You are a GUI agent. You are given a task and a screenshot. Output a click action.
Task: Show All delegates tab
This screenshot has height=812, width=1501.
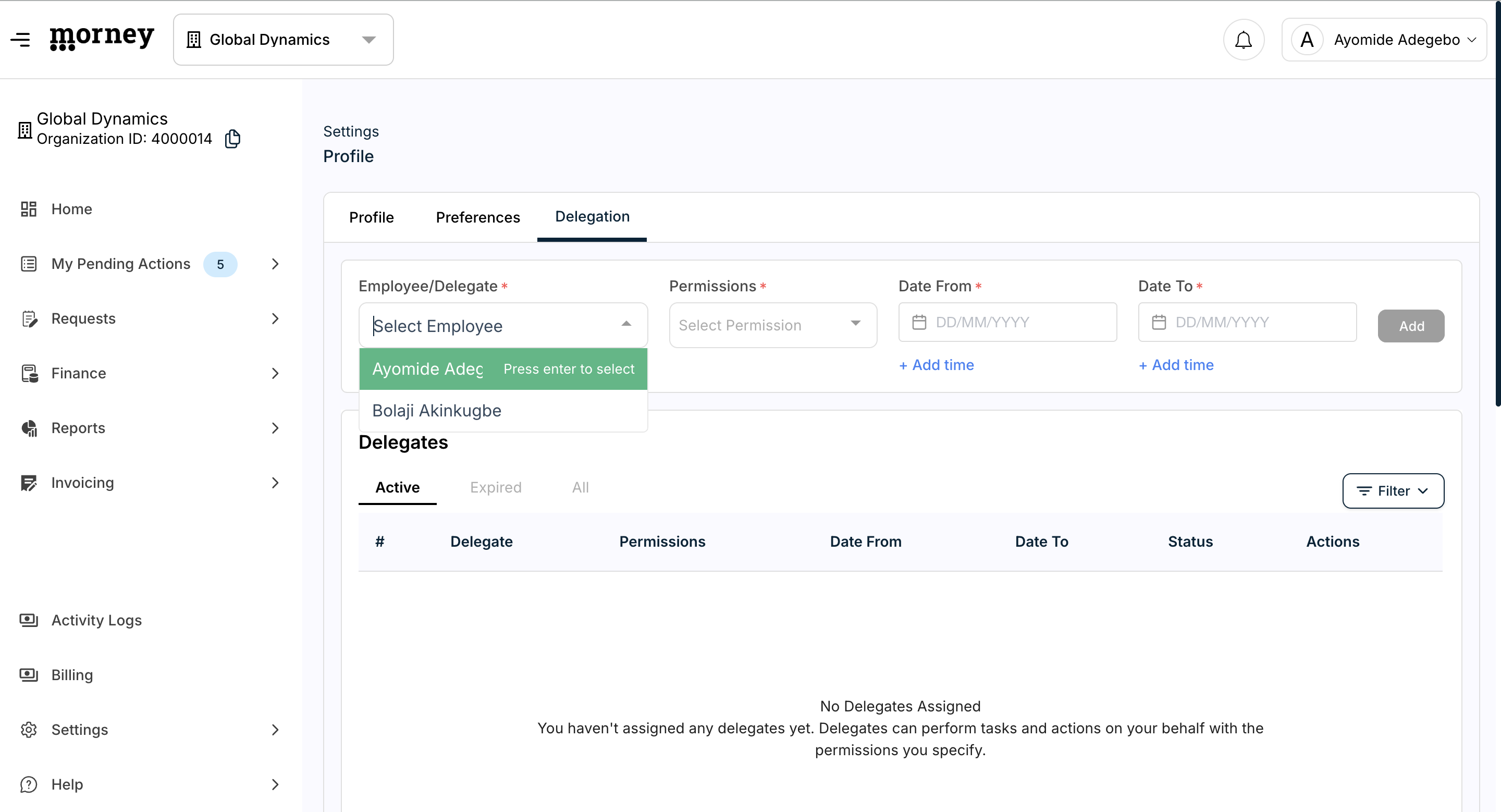(x=581, y=487)
